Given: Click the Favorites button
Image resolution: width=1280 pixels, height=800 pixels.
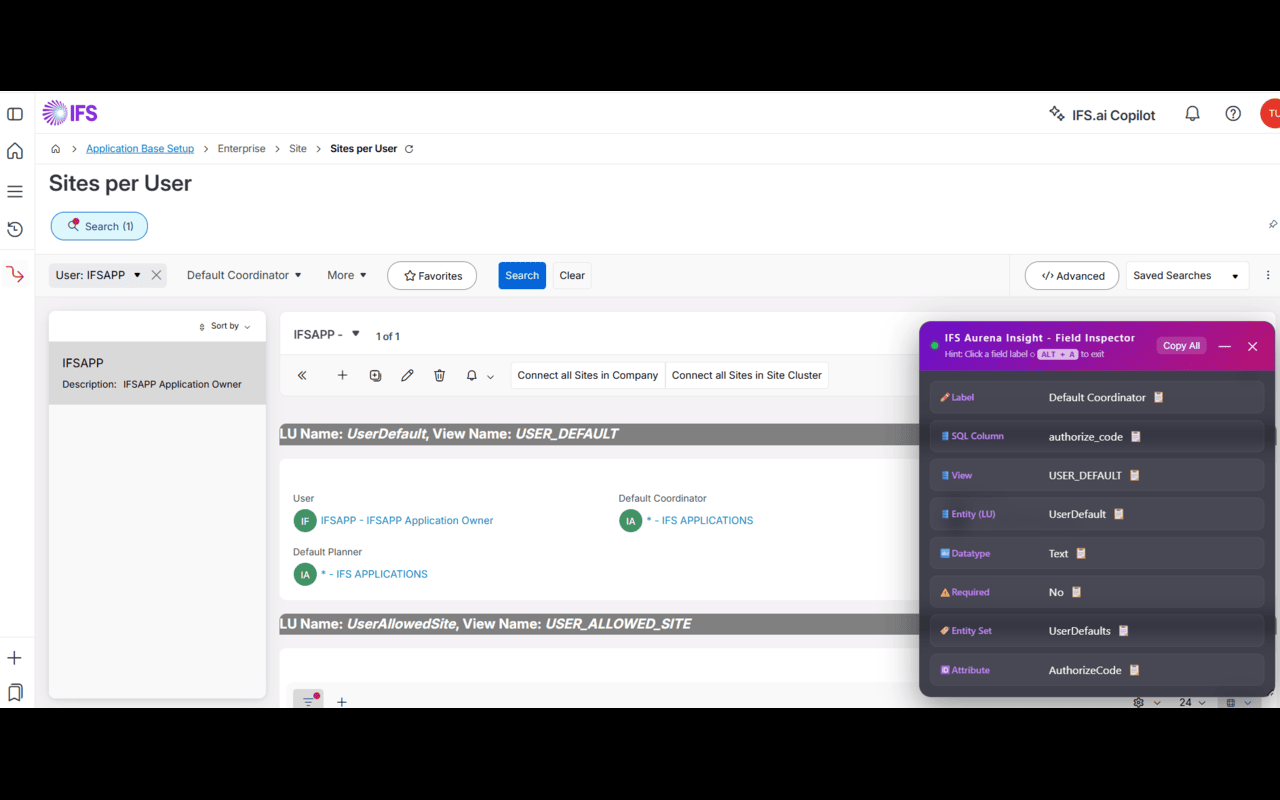Looking at the screenshot, I should 432,276.
